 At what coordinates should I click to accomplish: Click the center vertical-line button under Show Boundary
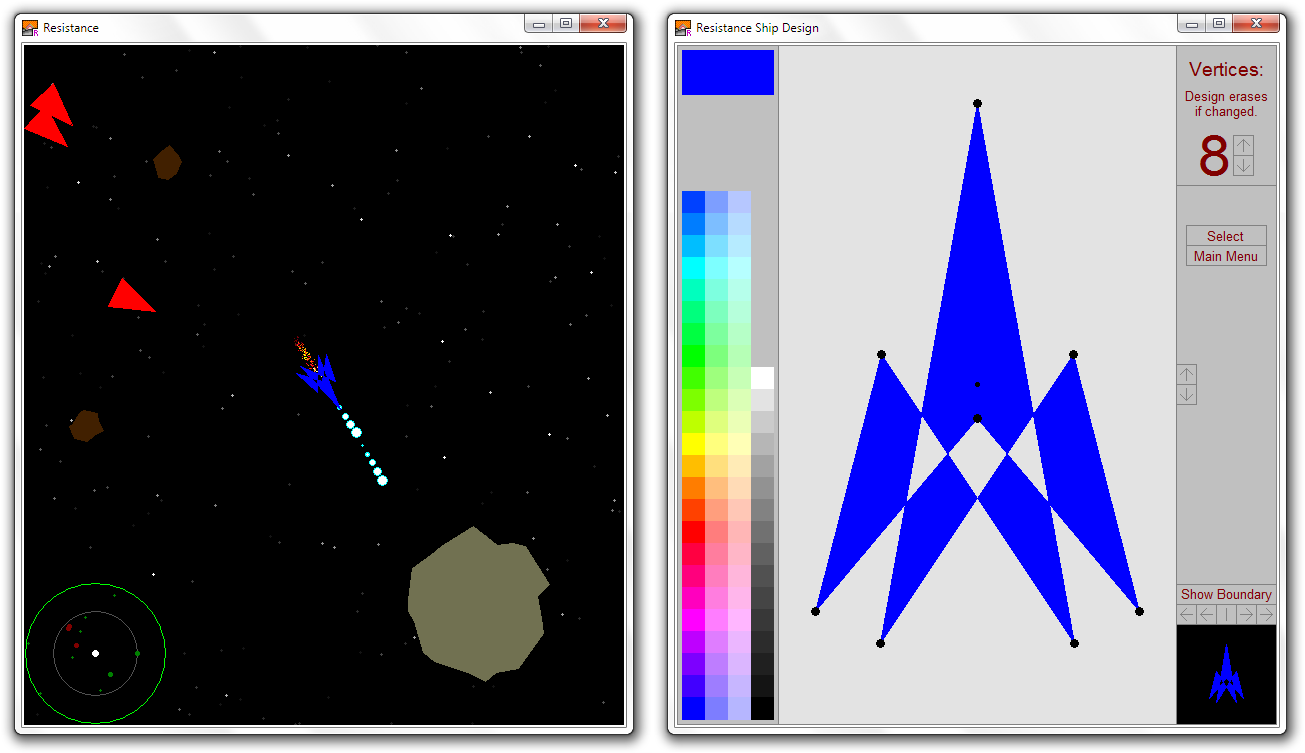coord(1227,614)
